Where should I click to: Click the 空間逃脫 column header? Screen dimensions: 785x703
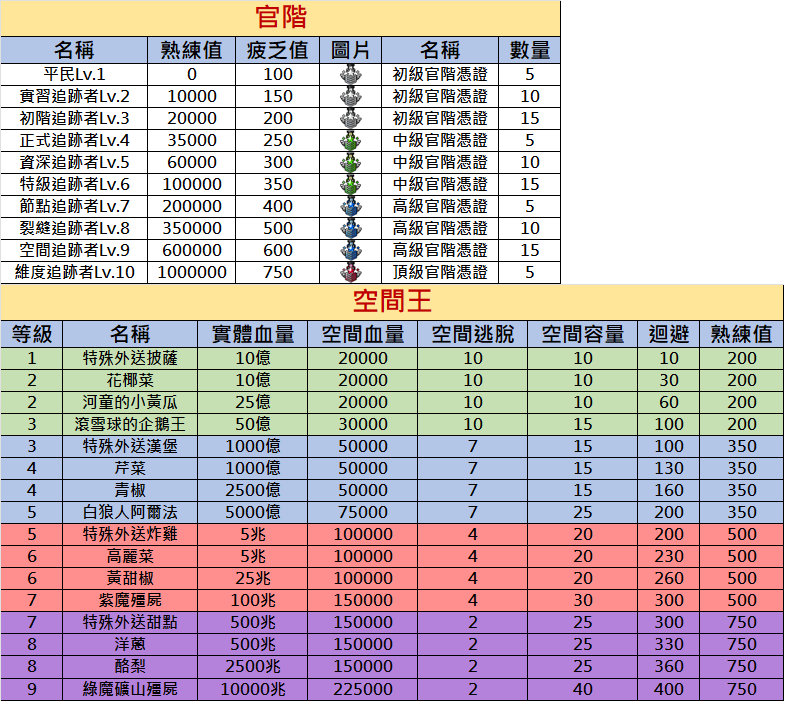pyautogui.click(x=473, y=334)
